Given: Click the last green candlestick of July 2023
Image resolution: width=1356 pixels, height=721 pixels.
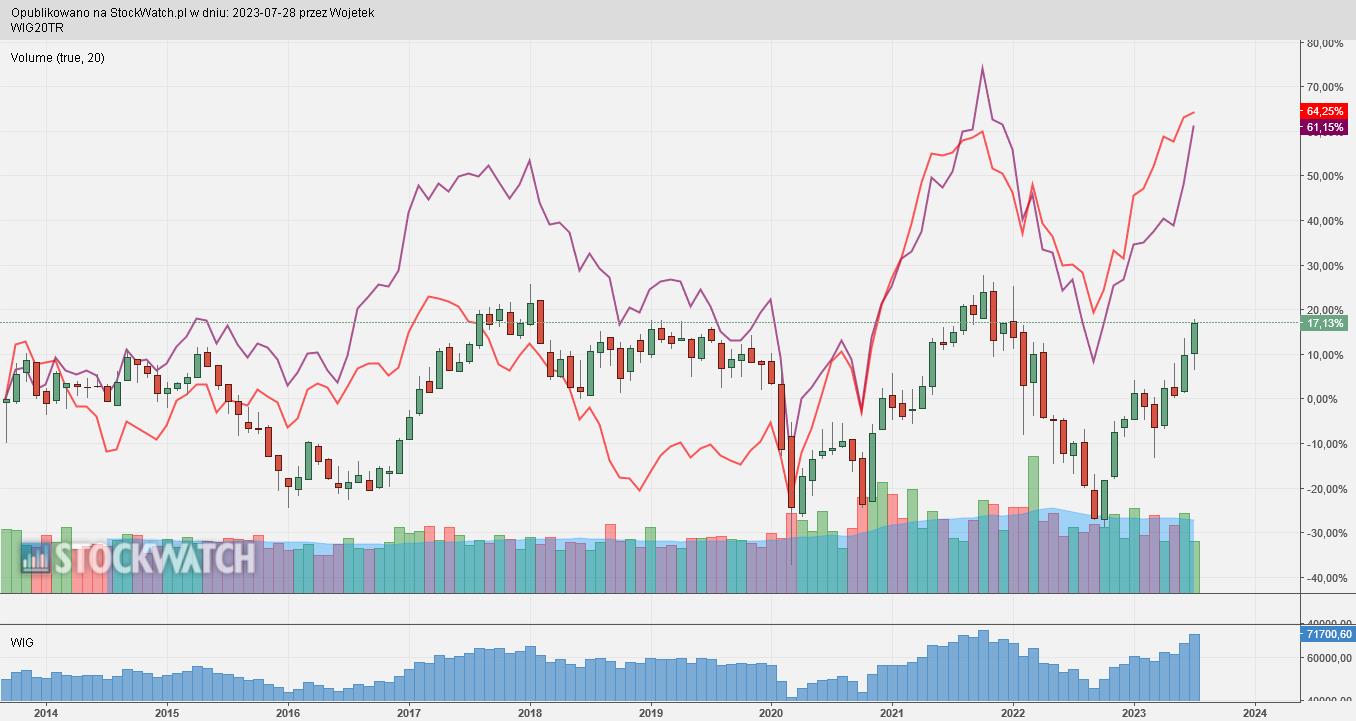Looking at the screenshot, I should [1195, 338].
